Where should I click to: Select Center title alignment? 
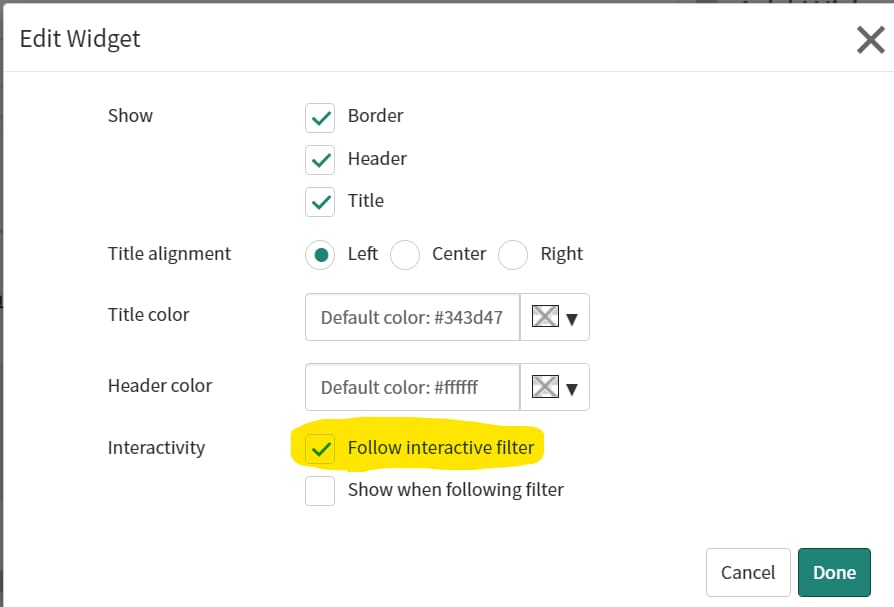click(405, 255)
